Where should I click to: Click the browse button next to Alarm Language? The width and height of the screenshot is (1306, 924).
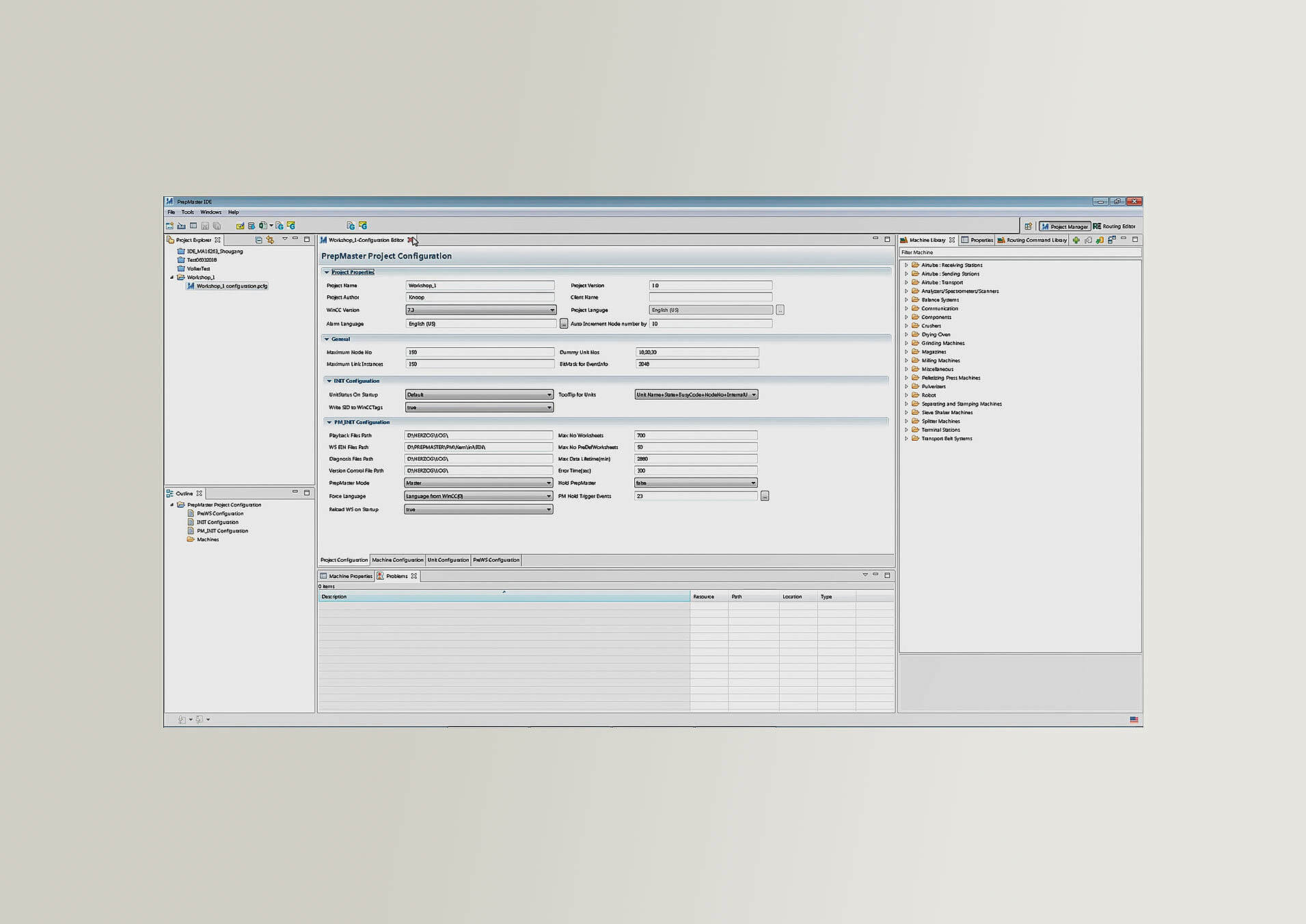(564, 324)
